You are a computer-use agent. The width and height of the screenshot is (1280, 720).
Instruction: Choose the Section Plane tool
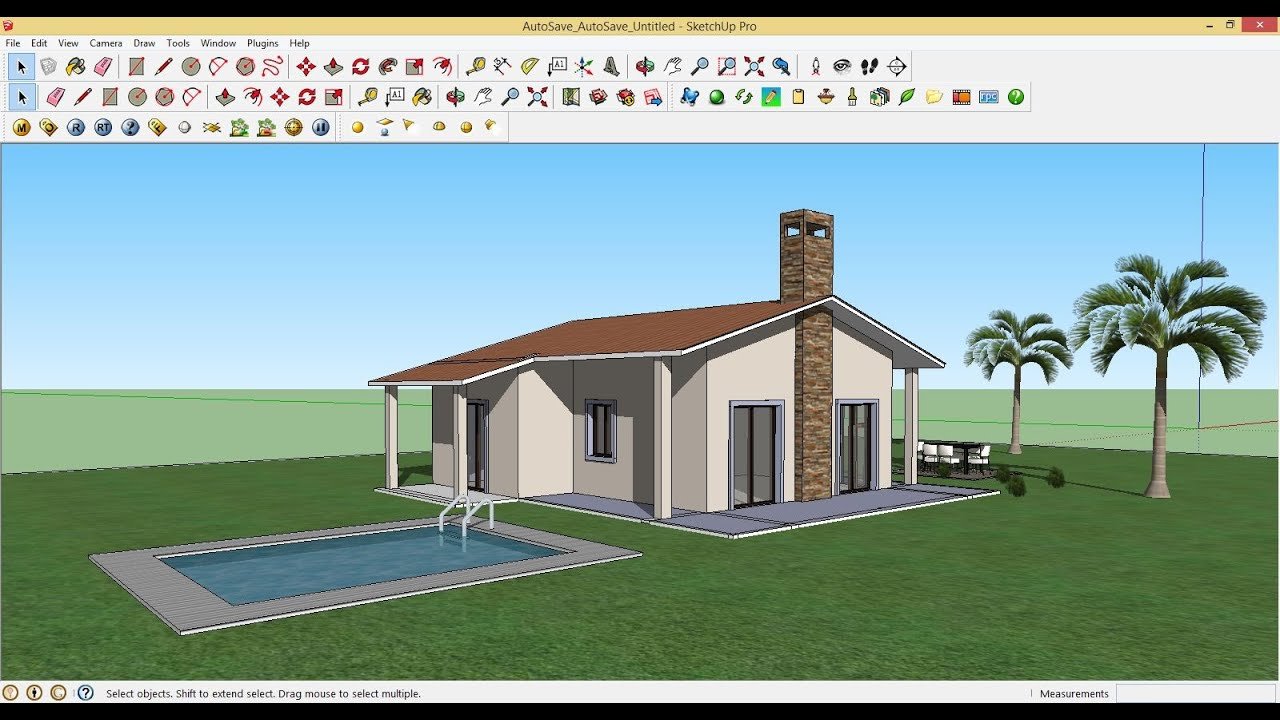click(897, 67)
